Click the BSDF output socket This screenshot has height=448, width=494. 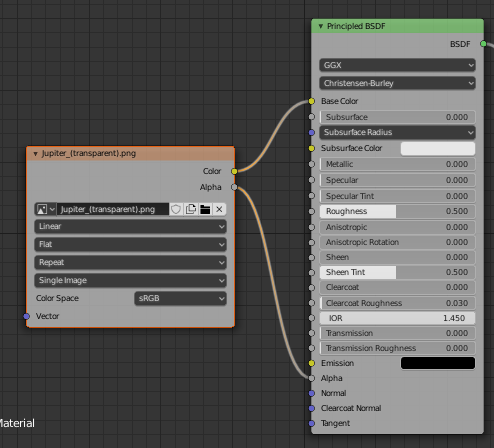click(x=483, y=44)
